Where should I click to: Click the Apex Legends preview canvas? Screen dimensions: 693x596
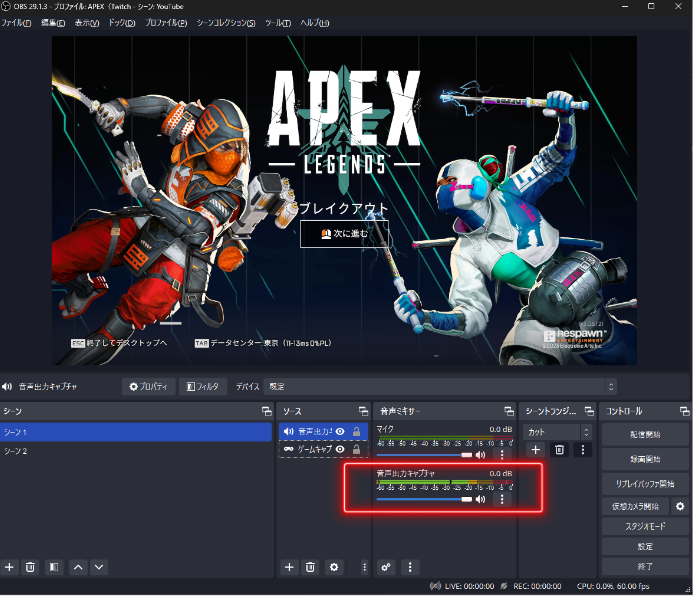344,200
